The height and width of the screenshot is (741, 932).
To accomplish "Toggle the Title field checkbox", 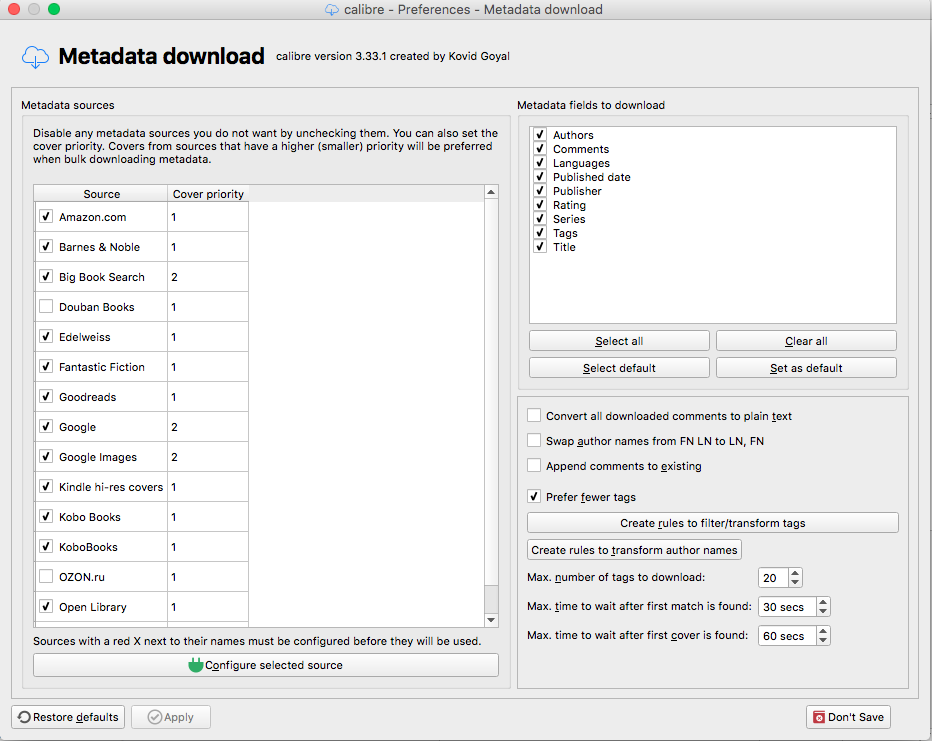I will pos(540,247).
